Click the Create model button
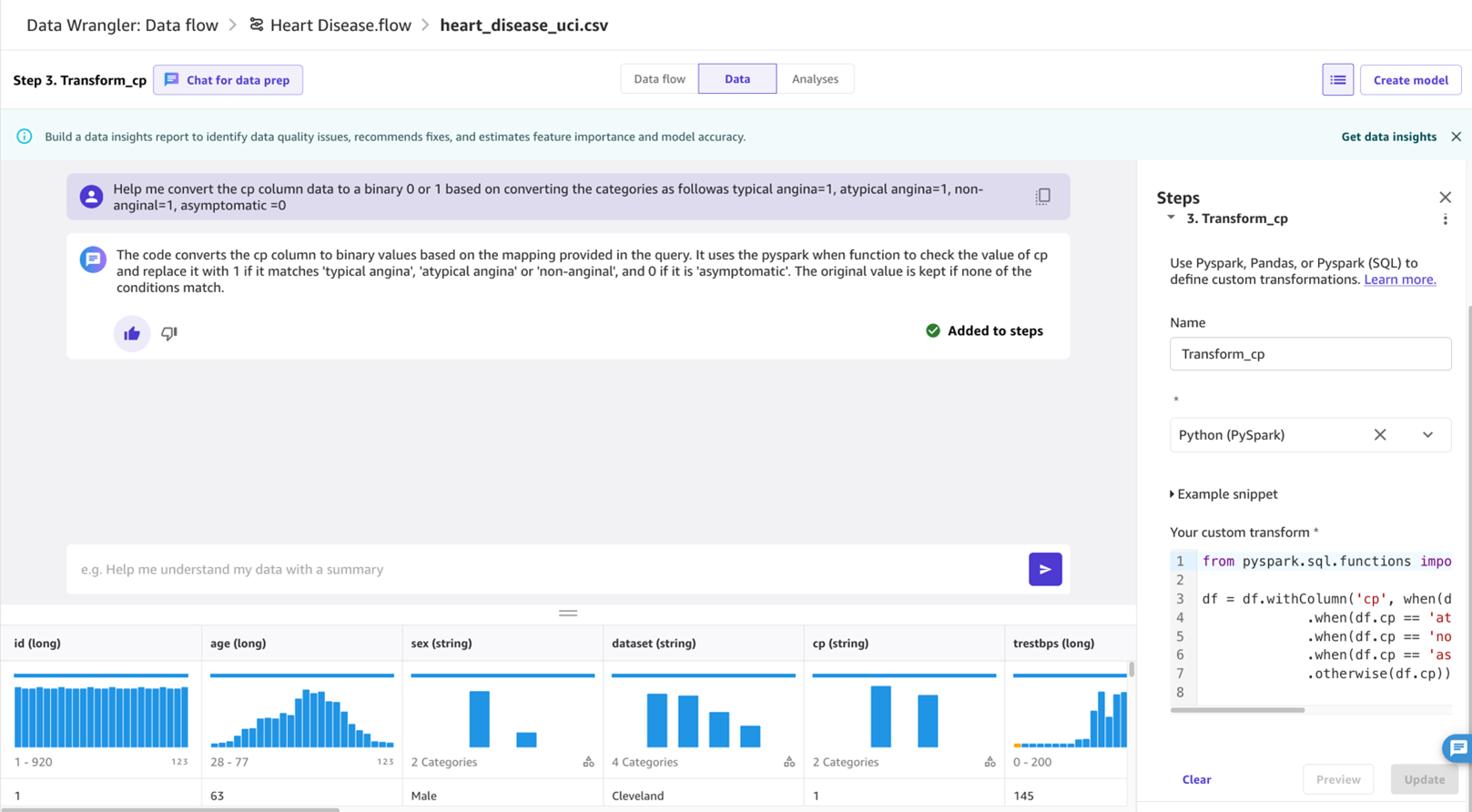 (x=1410, y=80)
